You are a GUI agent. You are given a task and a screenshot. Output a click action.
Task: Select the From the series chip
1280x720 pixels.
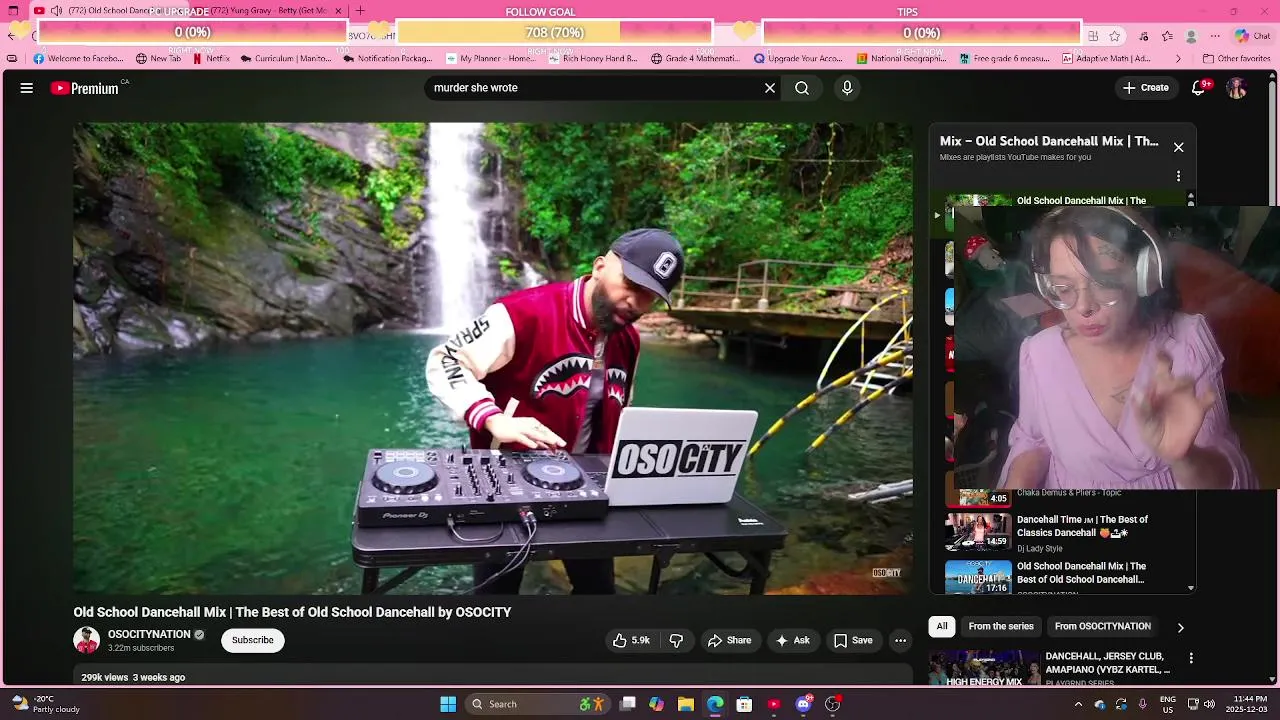click(x=1001, y=626)
